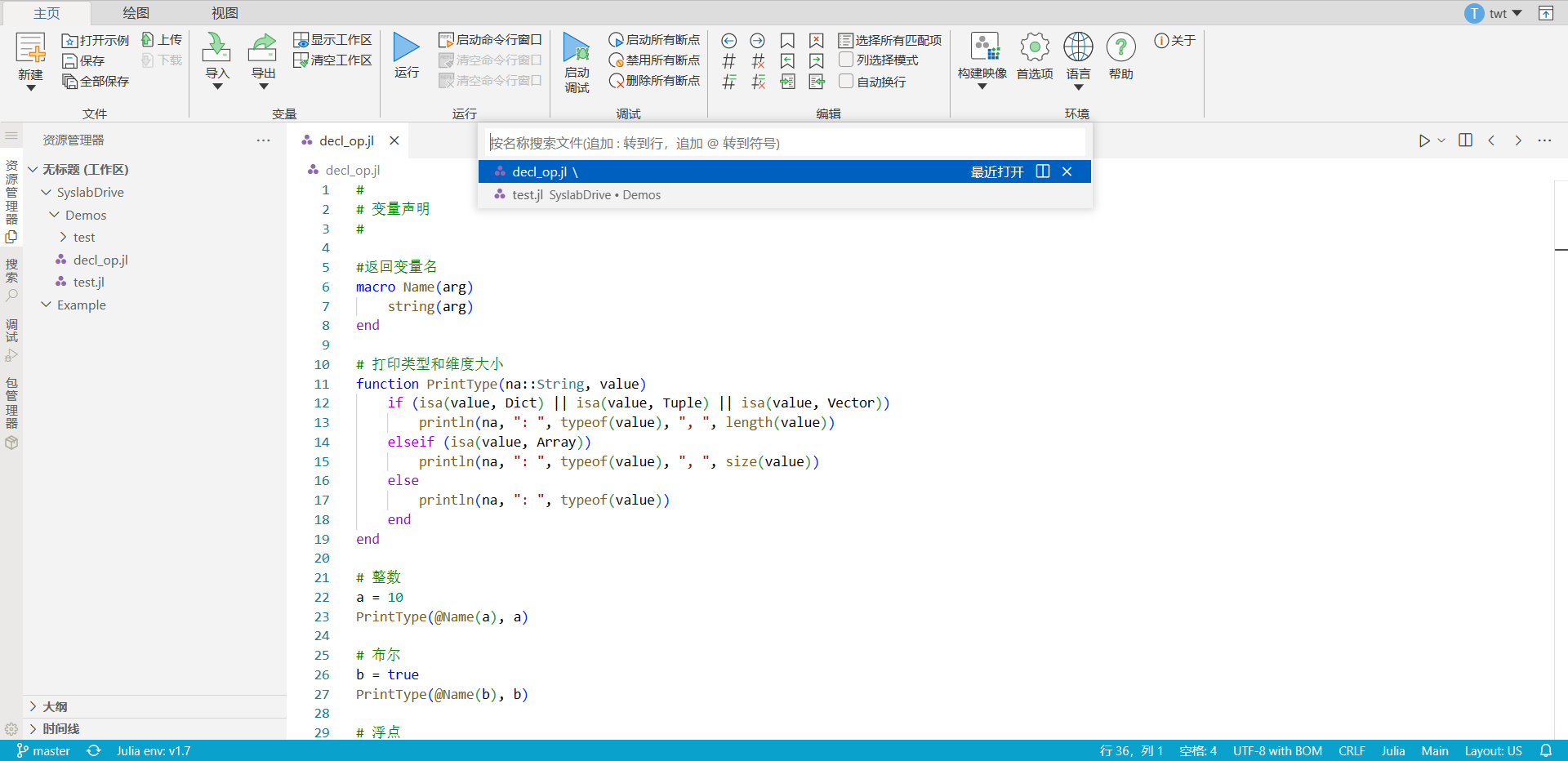Click the master branch in status bar
The width and height of the screenshot is (1568, 761).
(x=43, y=750)
